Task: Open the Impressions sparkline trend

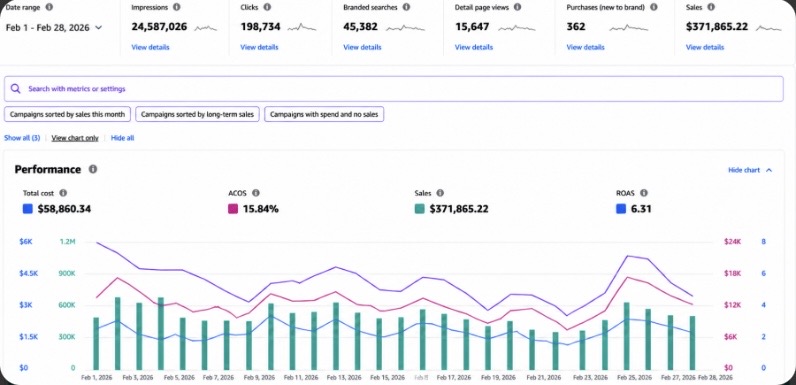Action: point(206,27)
